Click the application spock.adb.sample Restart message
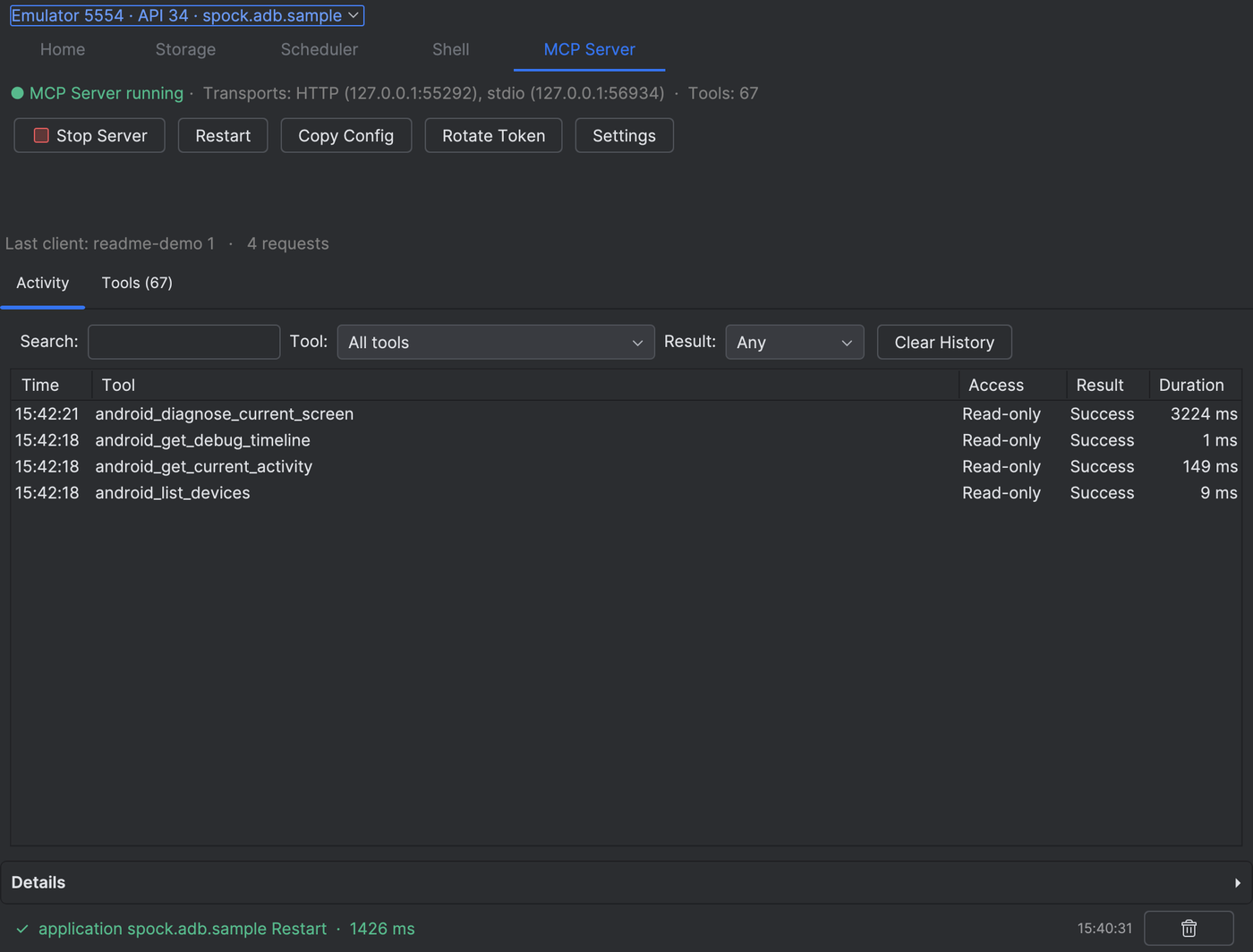The height and width of the screenshot is (952, 1253). (x=183, y=929)
